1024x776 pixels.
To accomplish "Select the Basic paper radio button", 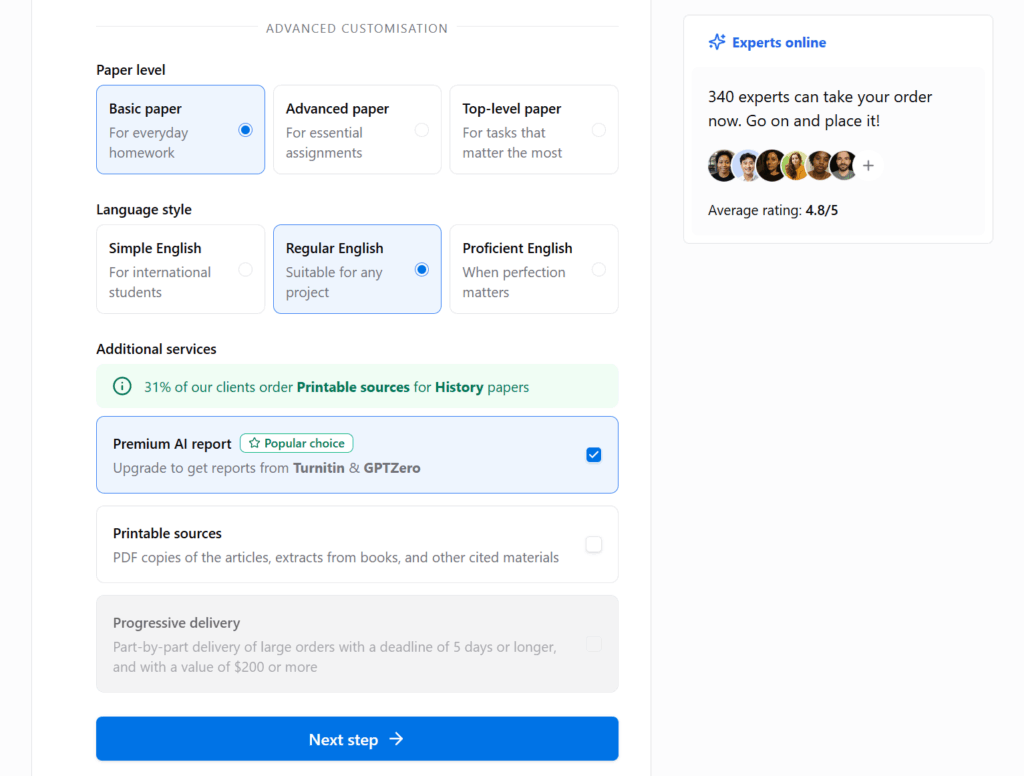I will coord(245,130).
